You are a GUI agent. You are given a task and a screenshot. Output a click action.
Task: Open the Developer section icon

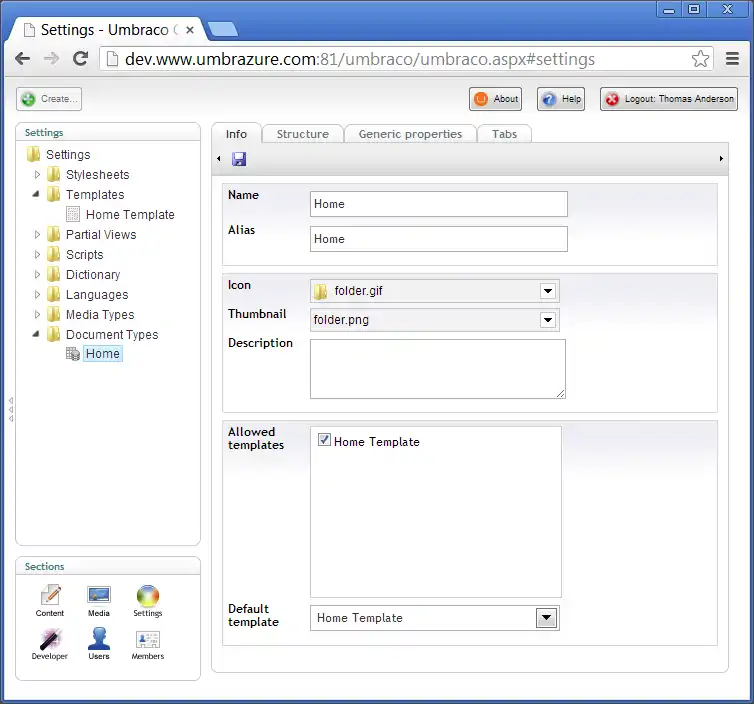[x=50, y=639]
